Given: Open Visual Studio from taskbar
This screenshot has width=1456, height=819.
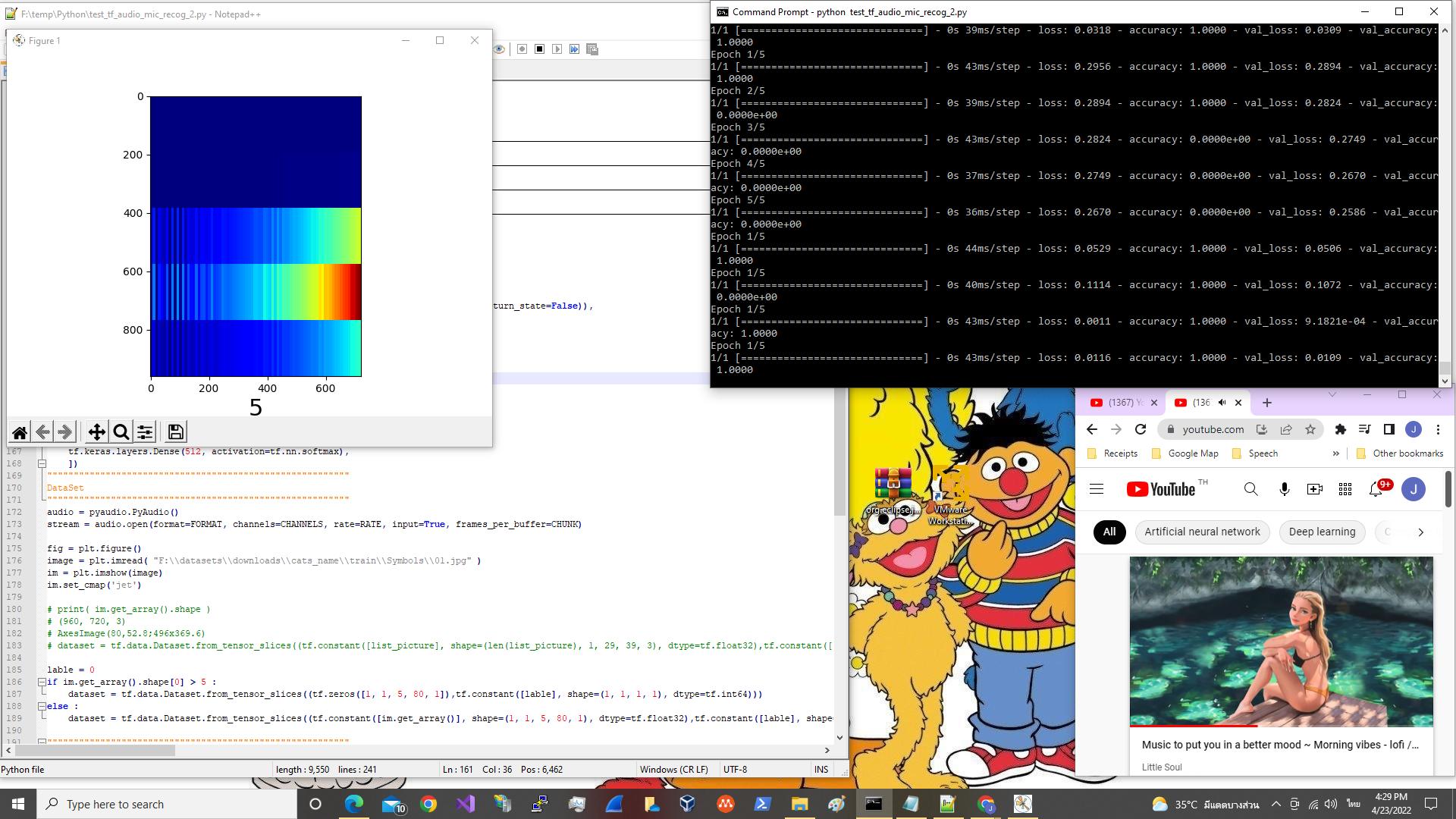Looking at the screenshot, I should (x=466, y=804).
